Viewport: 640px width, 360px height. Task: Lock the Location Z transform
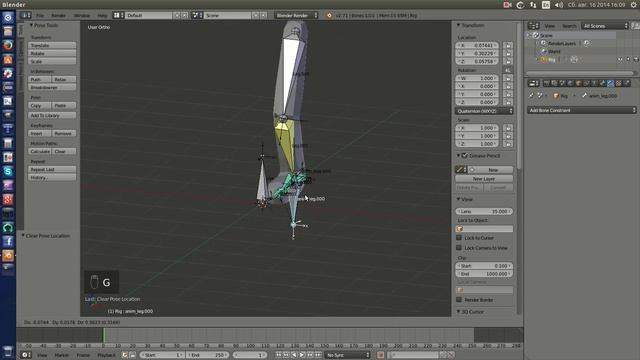508,61
